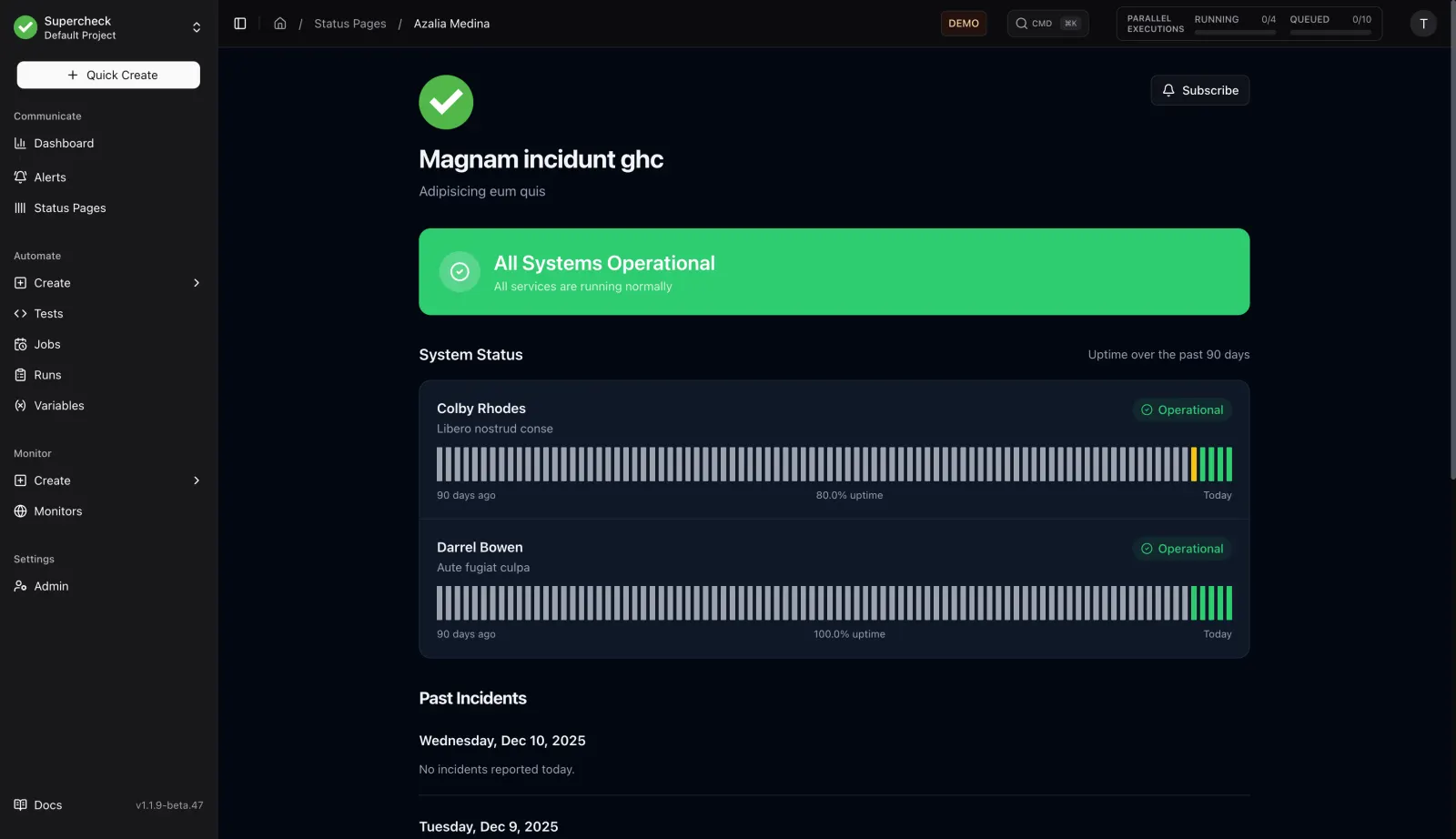1456x839 pixels.
Task: Click the yellow uptime bar for Colby Rhodes
Action: [x=1194, y=464]
